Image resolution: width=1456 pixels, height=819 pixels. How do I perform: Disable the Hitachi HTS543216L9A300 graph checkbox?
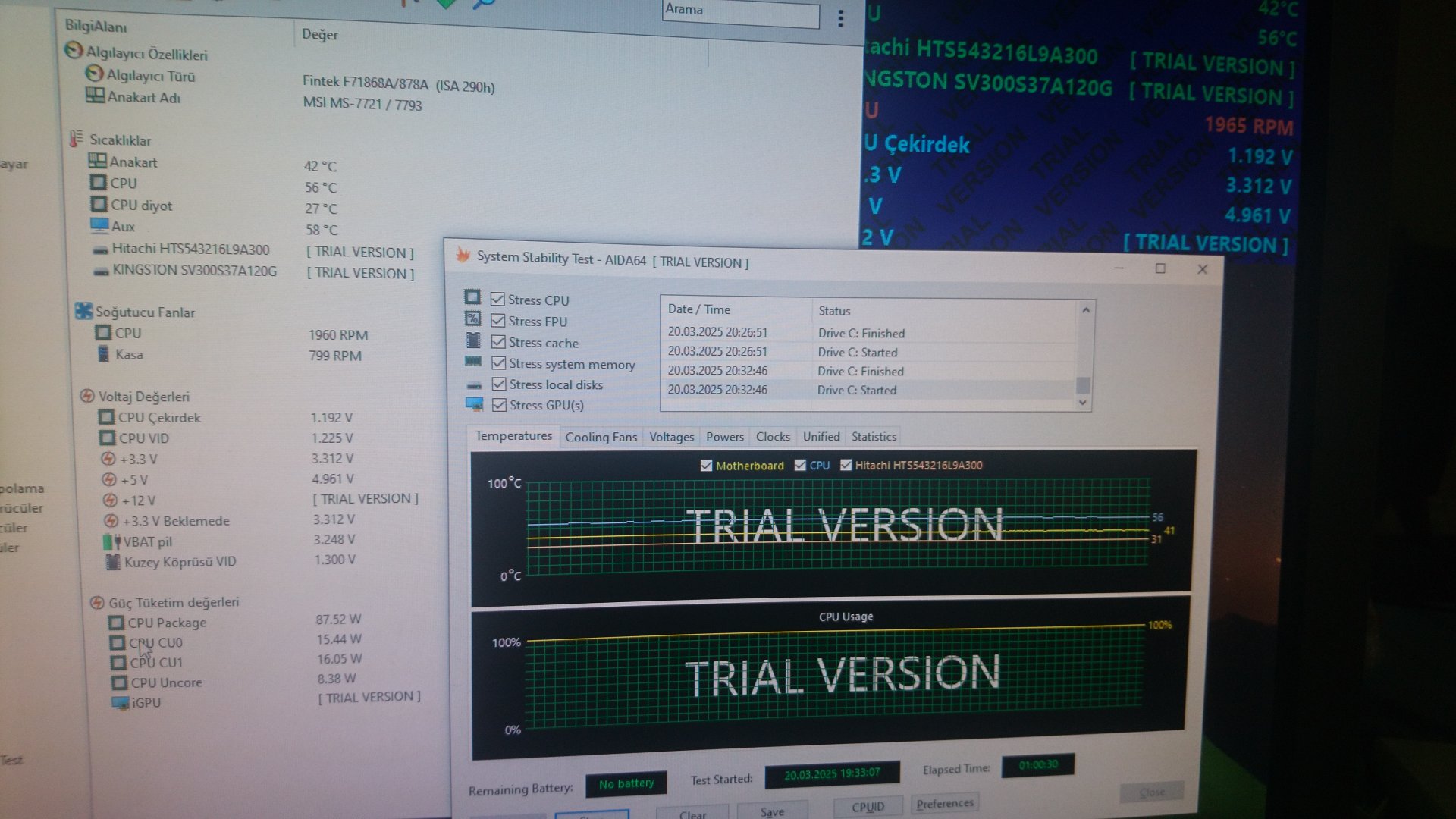point(846,465)
